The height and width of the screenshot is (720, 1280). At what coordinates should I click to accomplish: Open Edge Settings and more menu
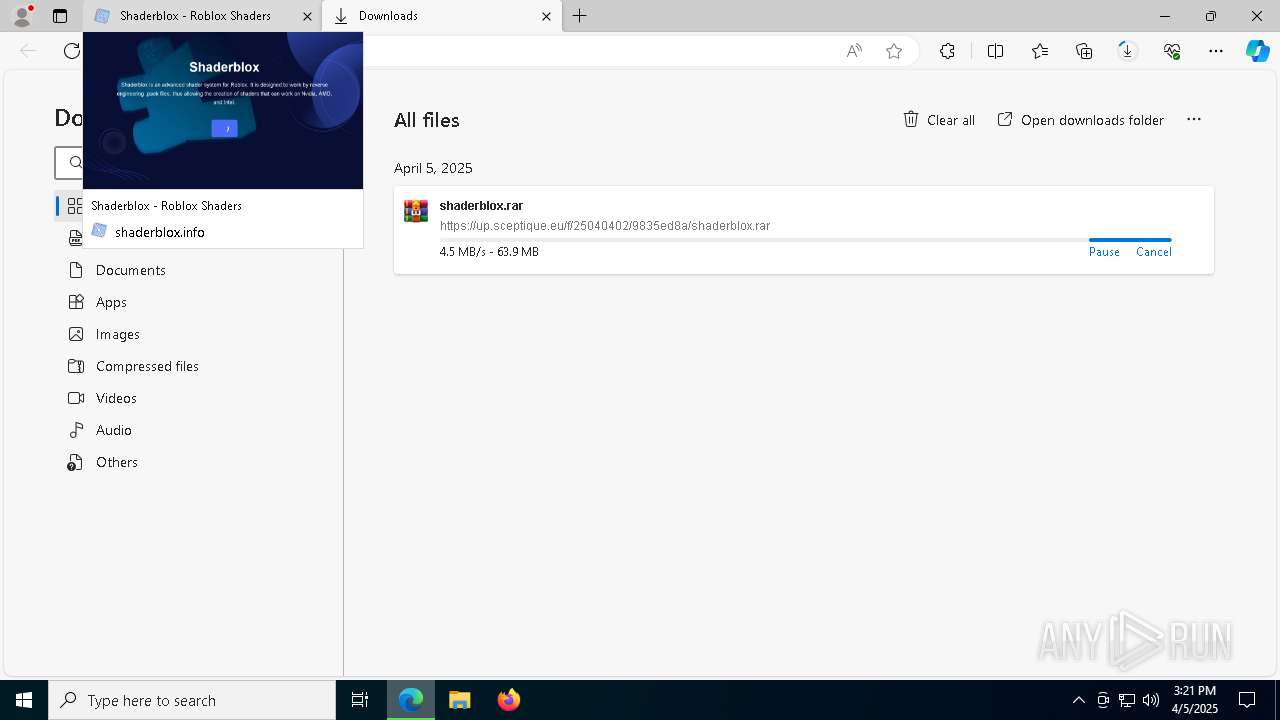click(1216, 51)
